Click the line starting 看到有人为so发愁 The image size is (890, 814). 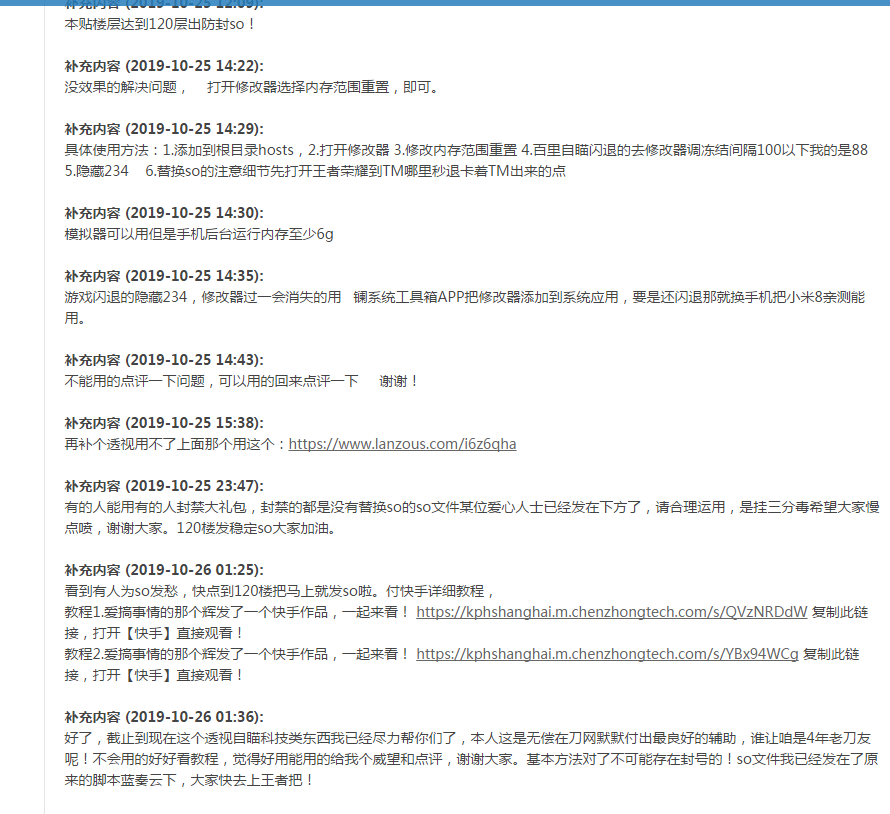pos(279,591)
